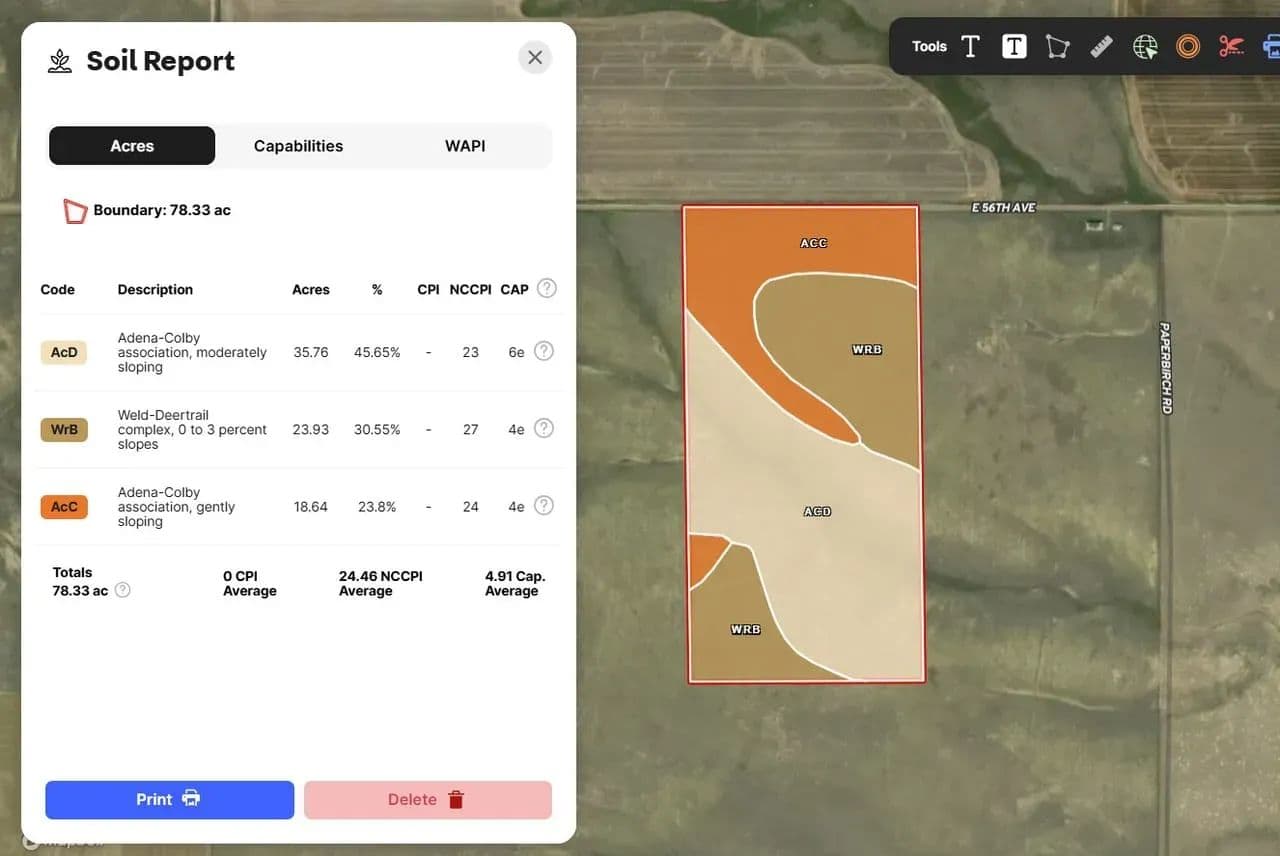Activate the ruler measure tool
Viewport: 1280px width, 856px height.
coord(1101,46)
